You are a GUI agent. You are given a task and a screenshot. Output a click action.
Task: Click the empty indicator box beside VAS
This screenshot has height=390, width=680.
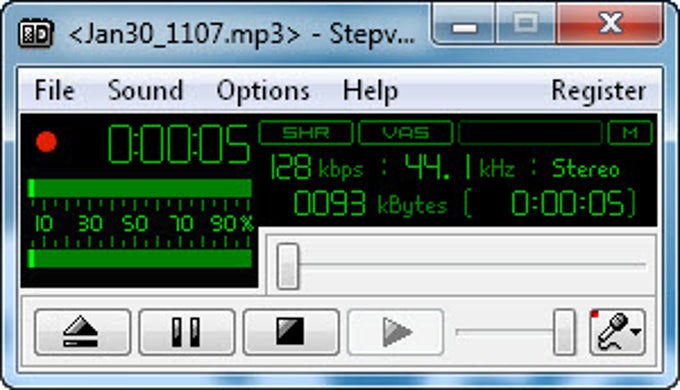click(x=530, y=133)
